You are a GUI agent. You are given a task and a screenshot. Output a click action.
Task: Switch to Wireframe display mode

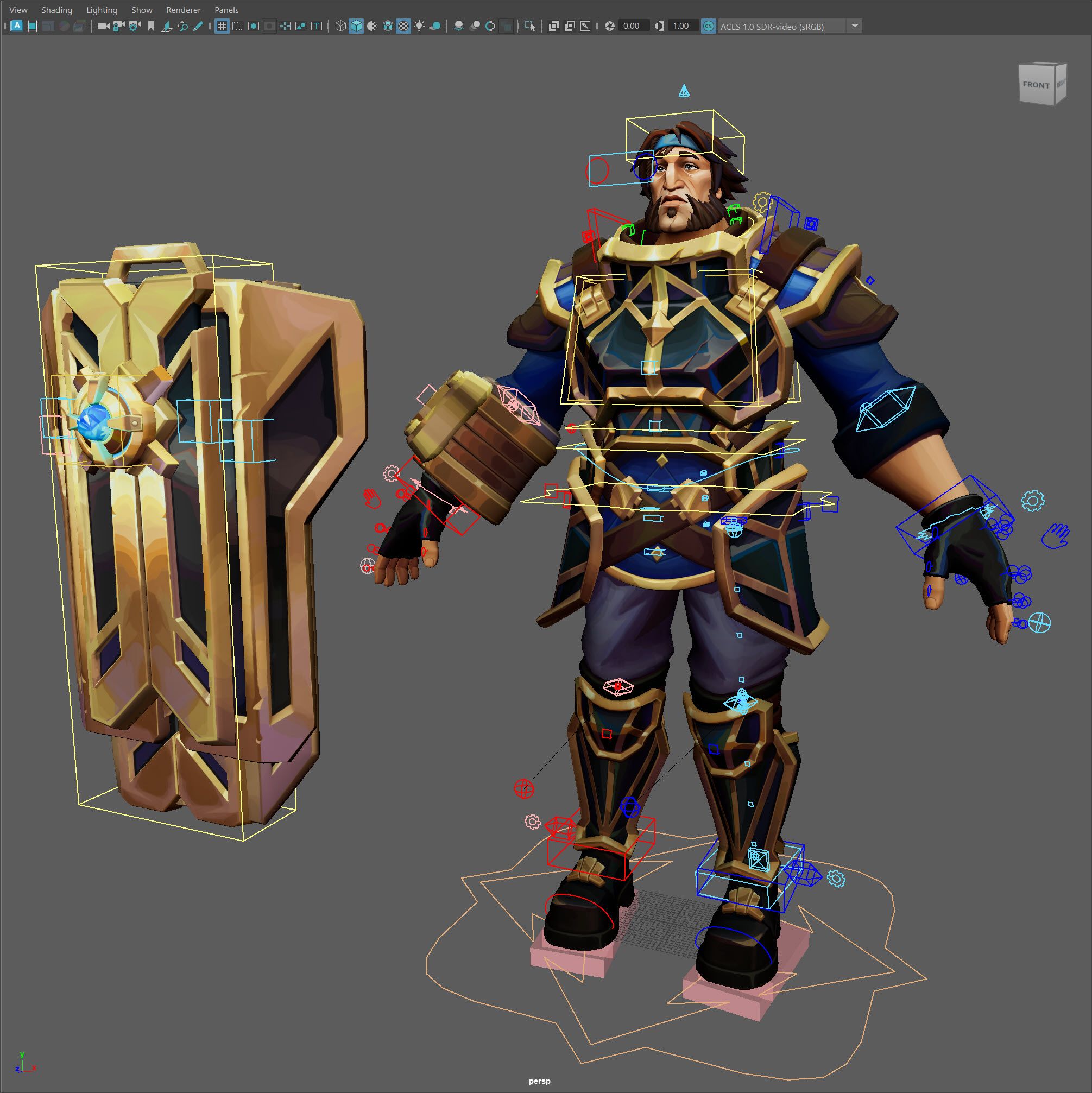[x=340, y=26]
